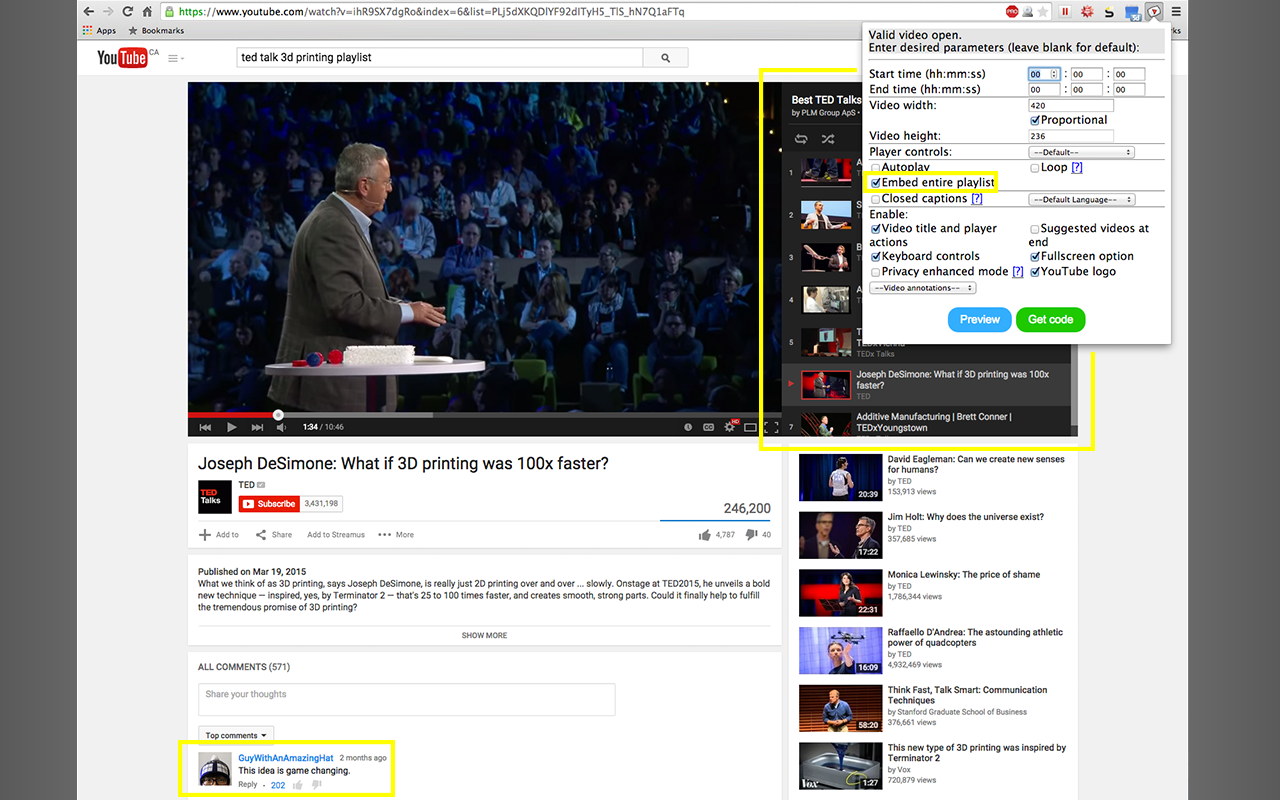Toggle the Keyboard controls checkbox
Screen dimensions: 1280x800
pos(876,257)
